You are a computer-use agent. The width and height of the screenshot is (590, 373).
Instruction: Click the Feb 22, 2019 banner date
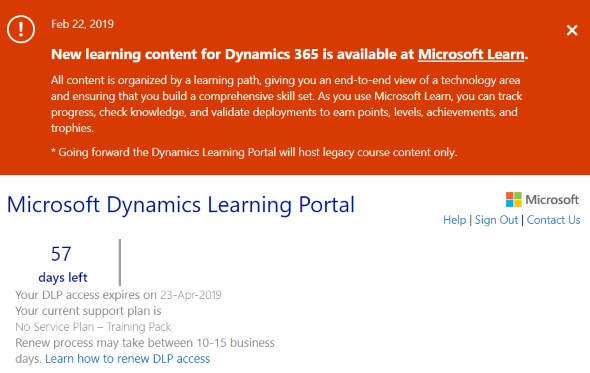click(x=82, y=24)
